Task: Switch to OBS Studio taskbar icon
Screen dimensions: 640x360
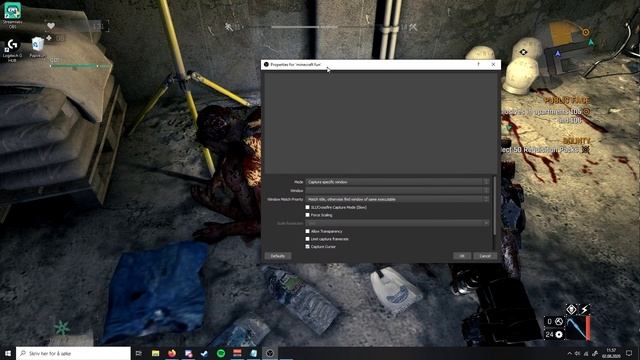Action: tap(270, 353)
